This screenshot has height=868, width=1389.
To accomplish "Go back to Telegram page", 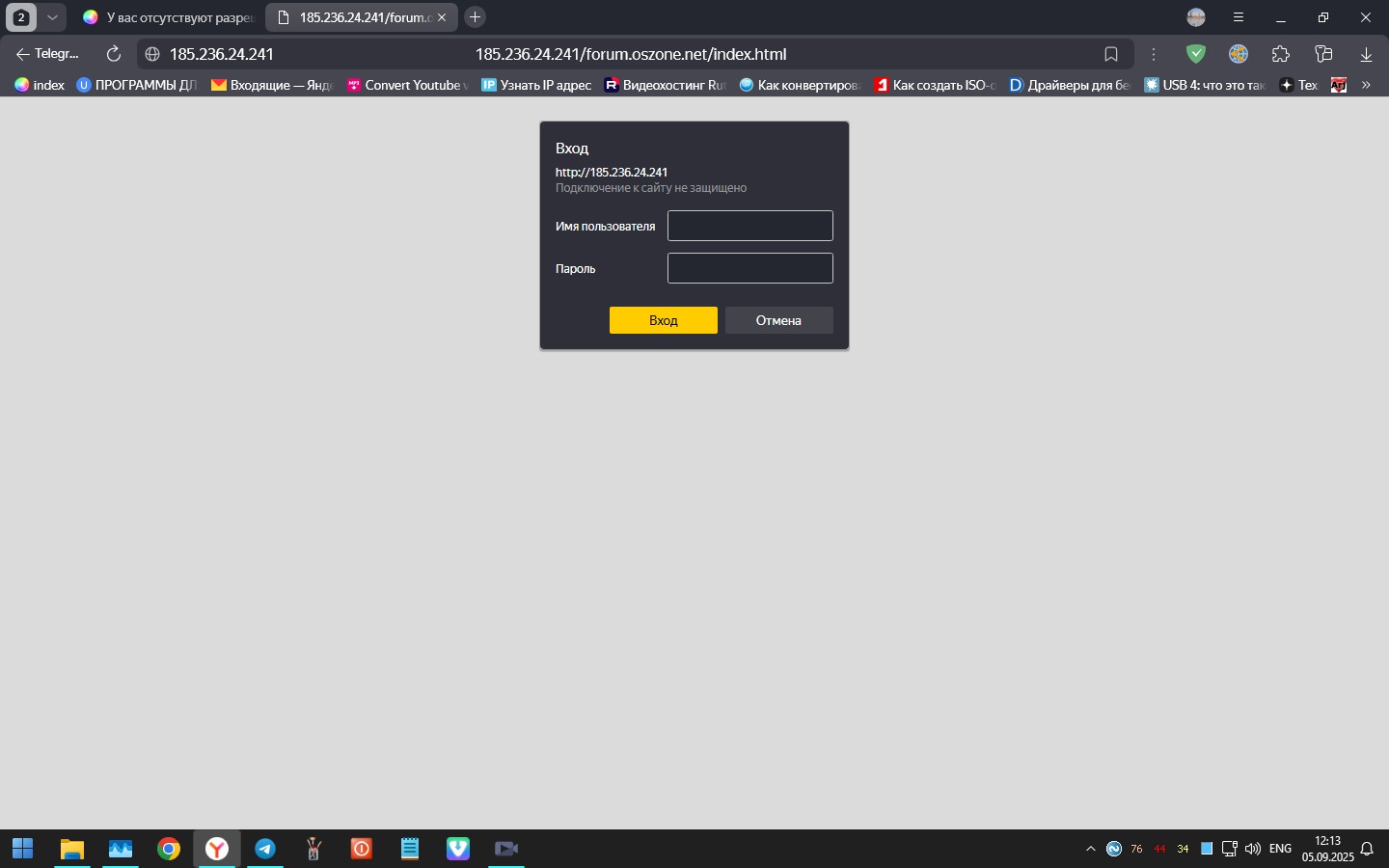I will [46, 54].
